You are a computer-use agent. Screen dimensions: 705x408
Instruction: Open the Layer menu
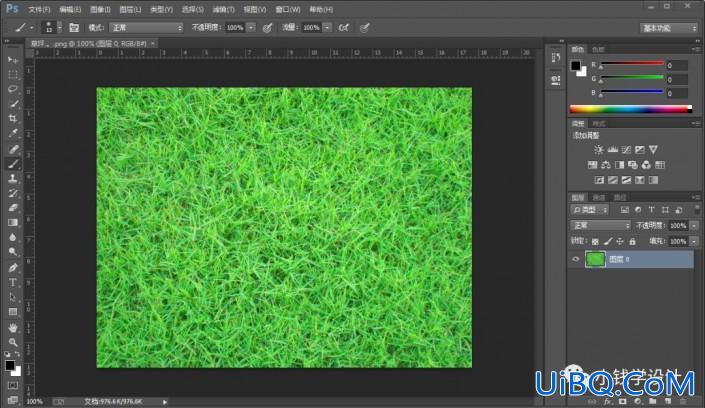point(130,9)
